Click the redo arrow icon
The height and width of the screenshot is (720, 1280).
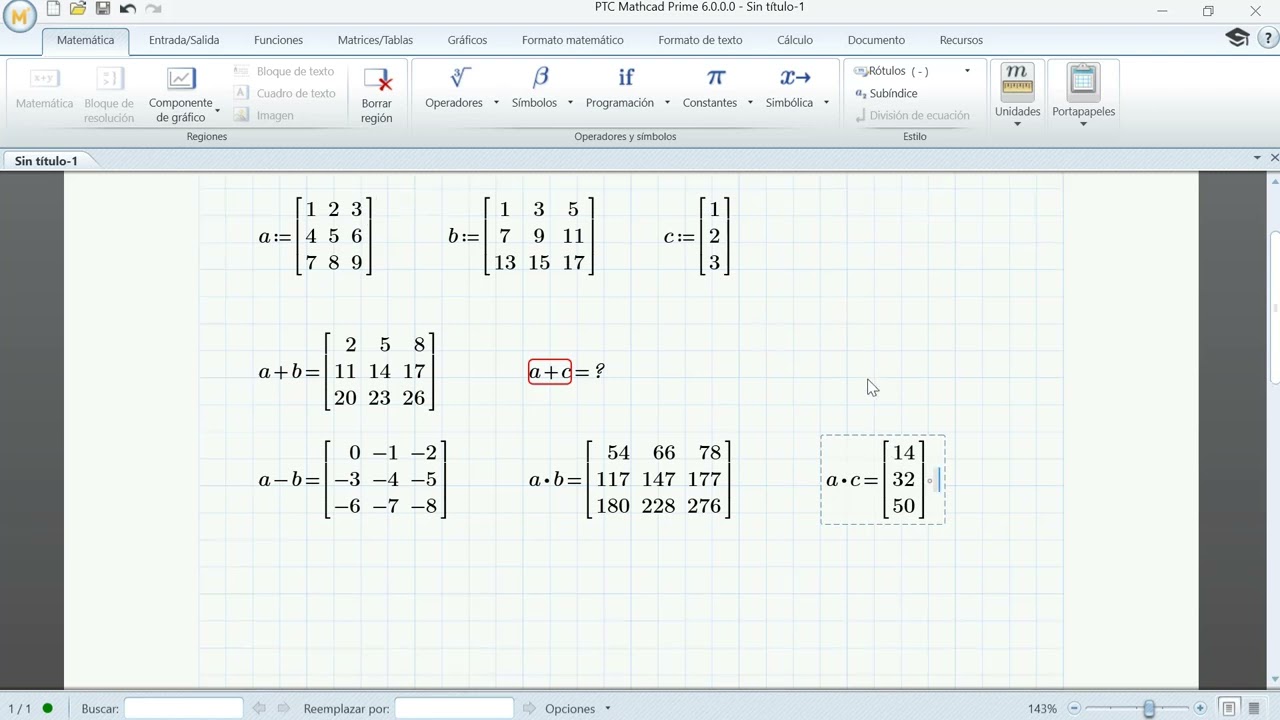[x=153, y=9]
